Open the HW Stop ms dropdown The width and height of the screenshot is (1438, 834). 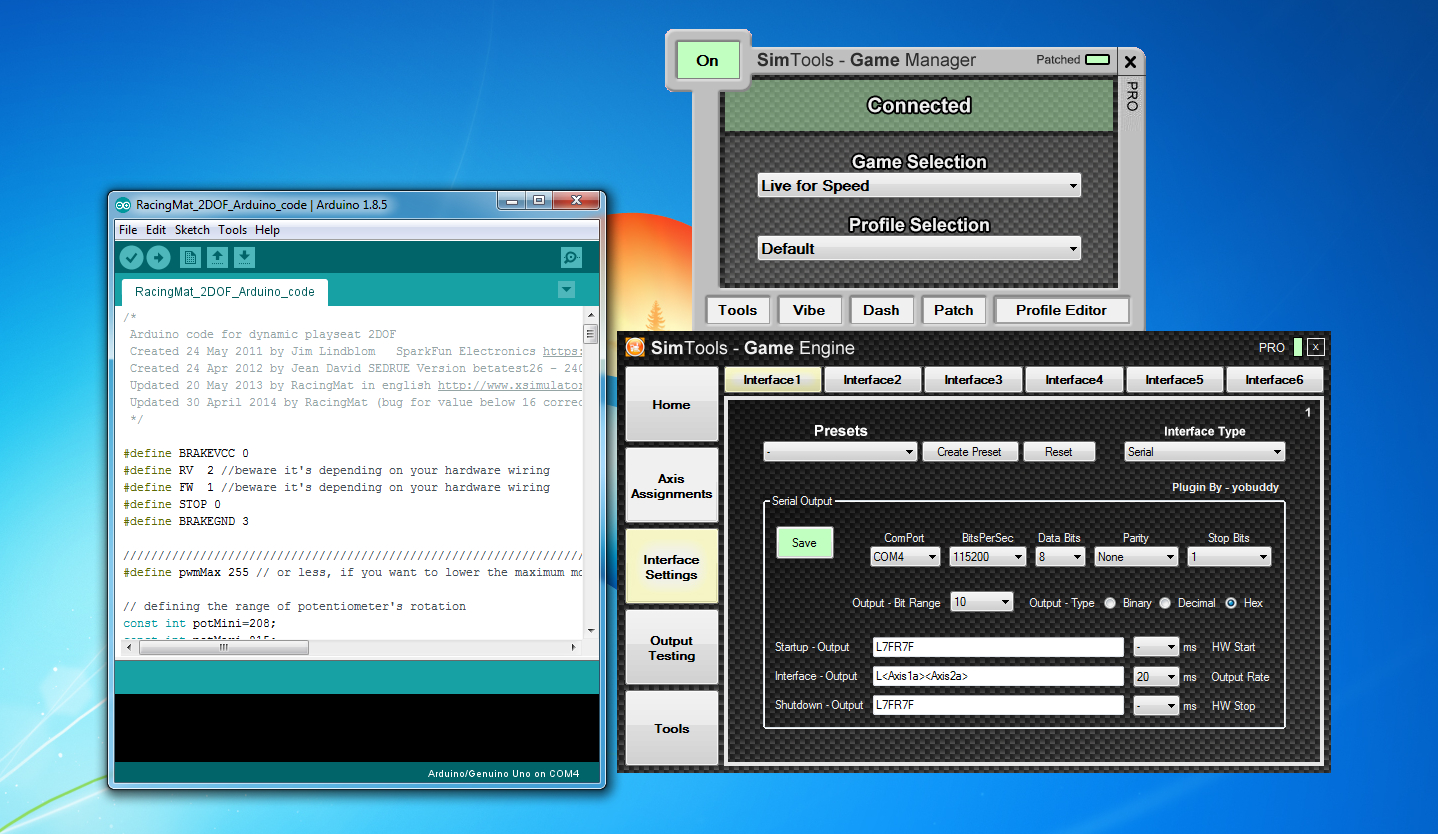click(1156, 706)
